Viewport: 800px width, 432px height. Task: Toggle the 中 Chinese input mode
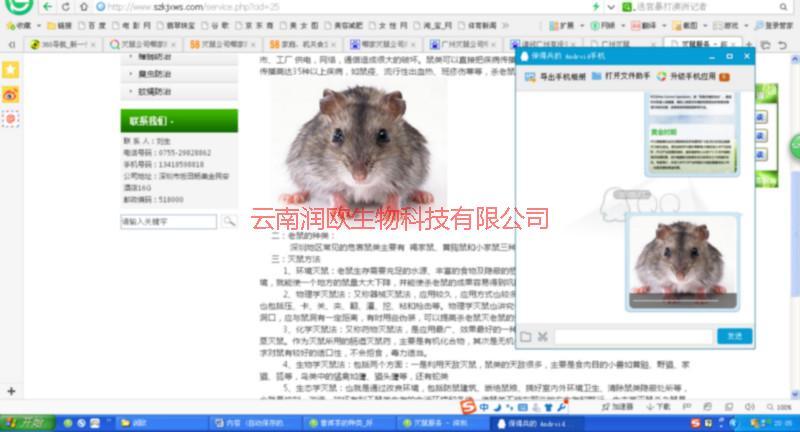point(484,407)
